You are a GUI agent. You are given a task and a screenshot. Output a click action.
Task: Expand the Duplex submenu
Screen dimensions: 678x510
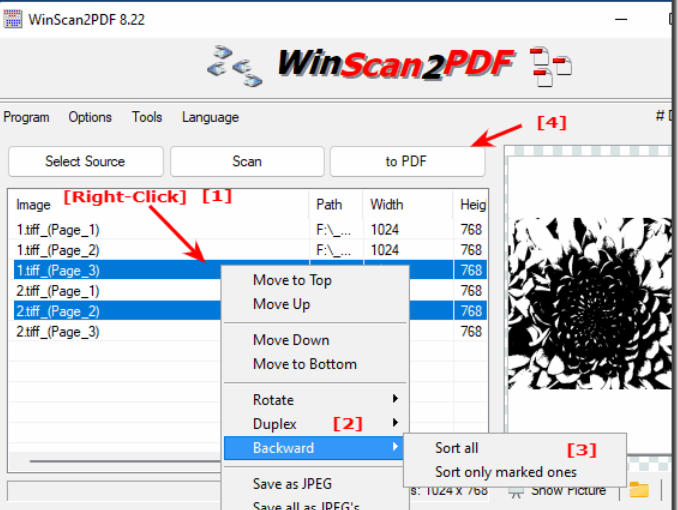point(315,424)
